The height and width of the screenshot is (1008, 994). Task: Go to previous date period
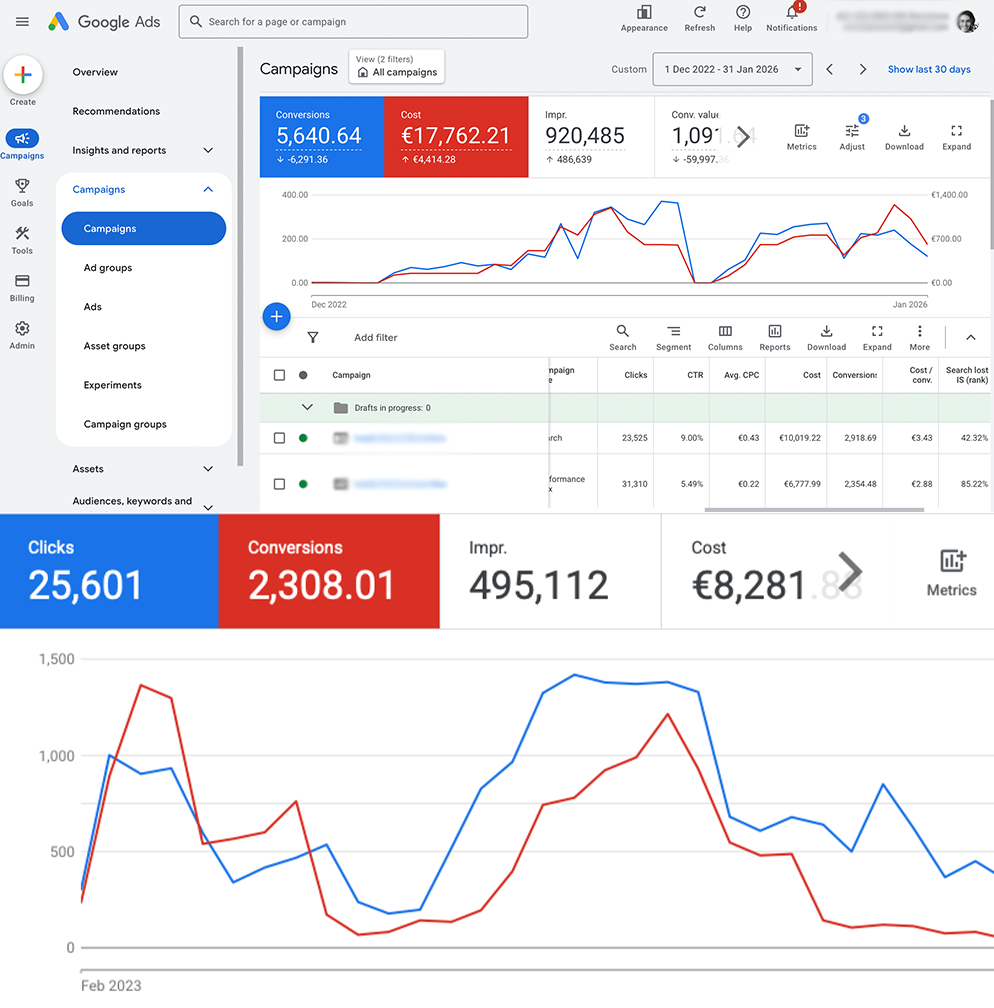829,69
